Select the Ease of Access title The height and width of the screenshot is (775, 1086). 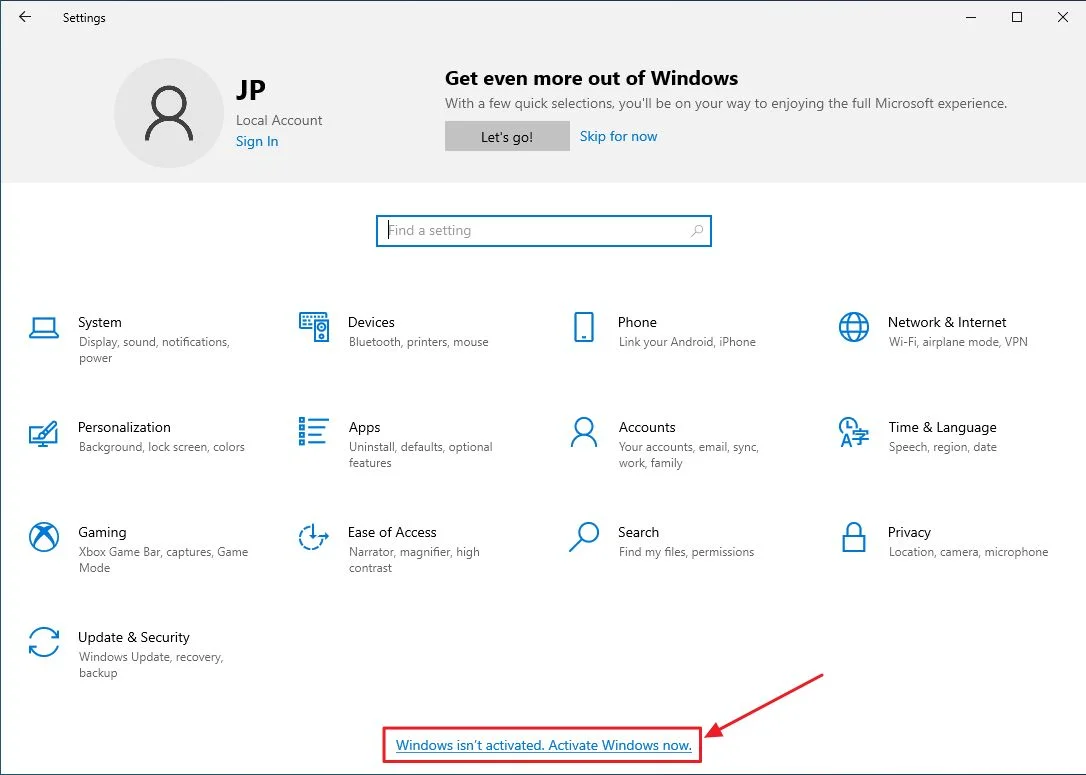tap(392, 532)
